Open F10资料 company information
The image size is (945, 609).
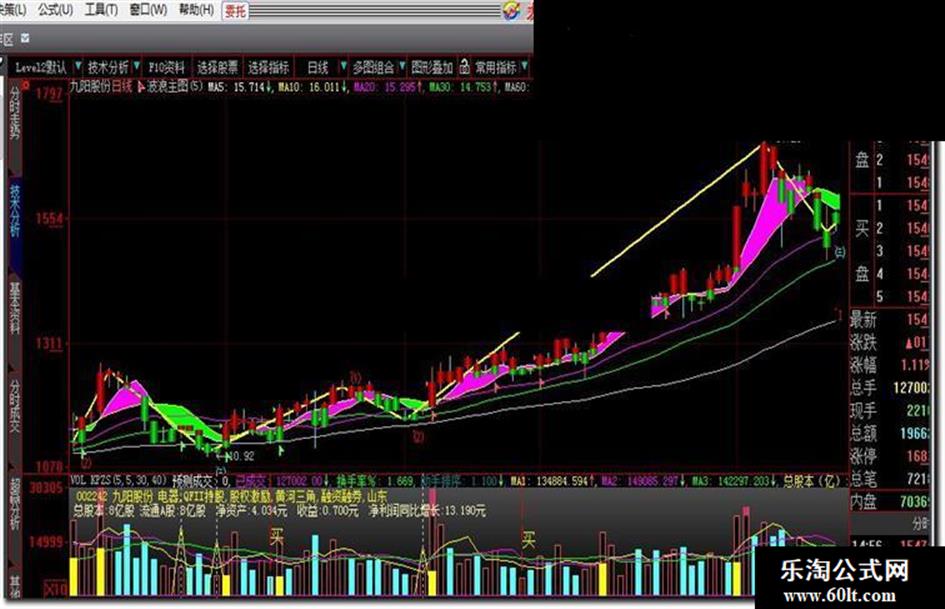(x=166, y=67)
